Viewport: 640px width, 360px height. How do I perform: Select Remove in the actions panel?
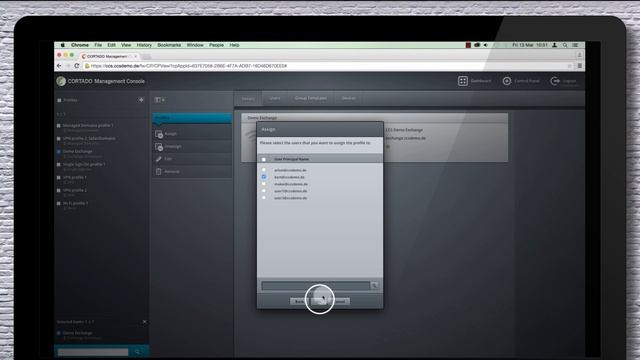tap(192, 171)
